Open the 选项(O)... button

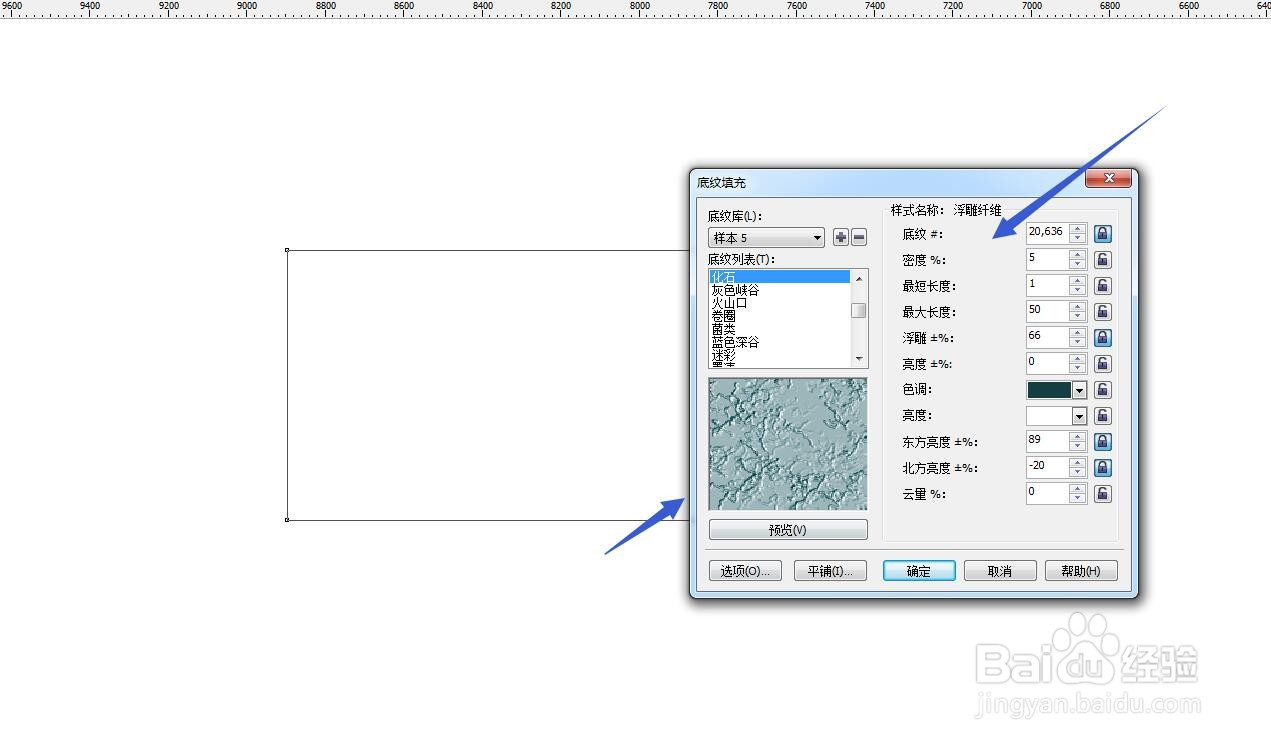point(745,571)
